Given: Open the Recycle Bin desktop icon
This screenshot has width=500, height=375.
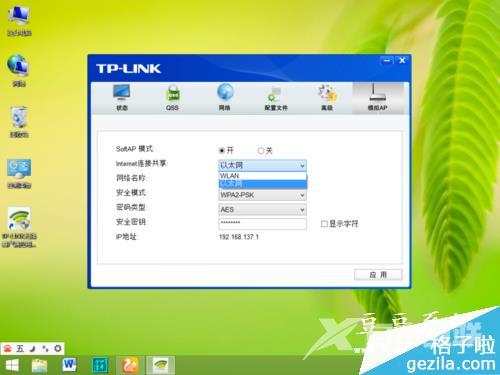Looking at the screenshot, I should pos(19,122).
